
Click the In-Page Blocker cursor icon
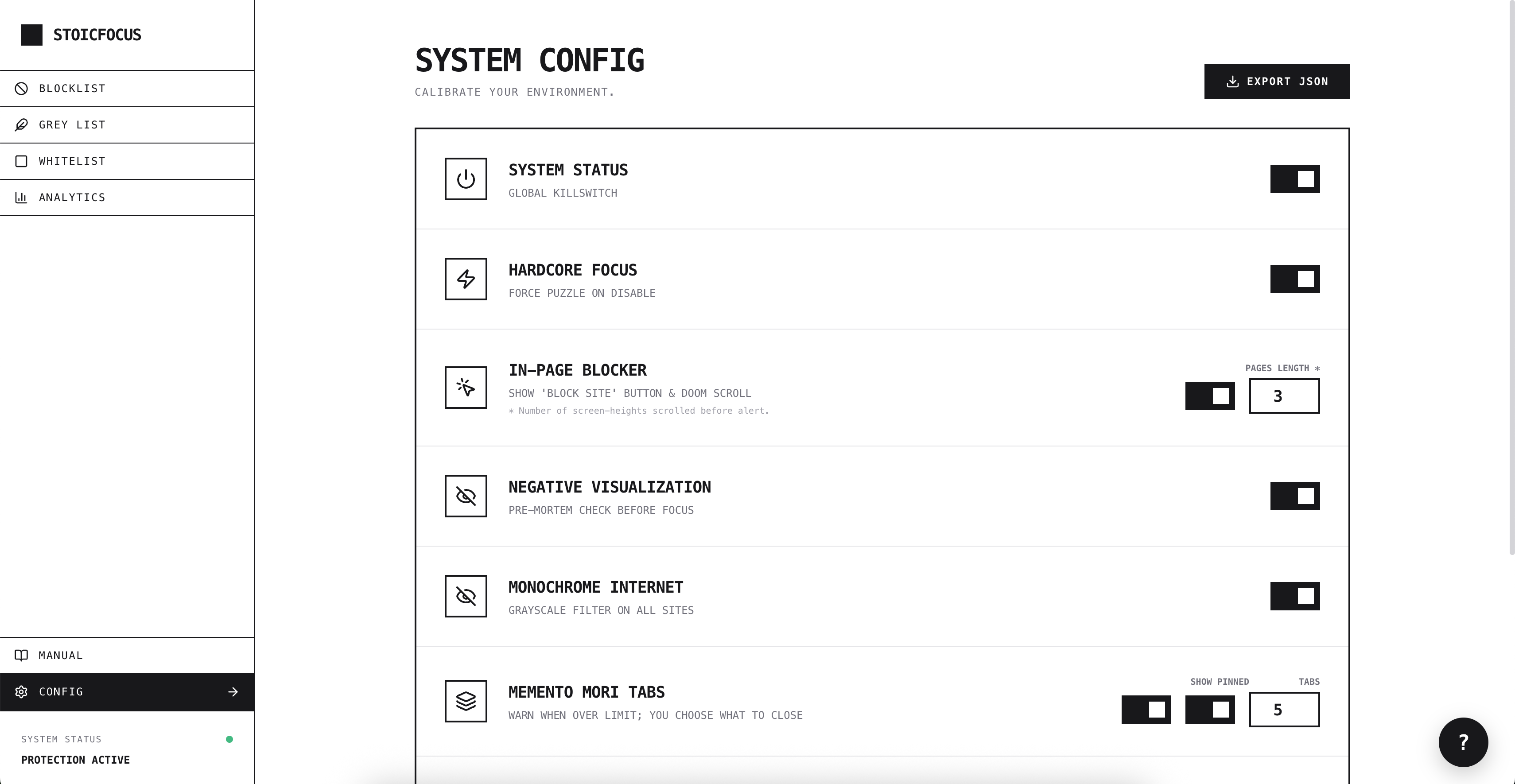[x=466, y=387]
